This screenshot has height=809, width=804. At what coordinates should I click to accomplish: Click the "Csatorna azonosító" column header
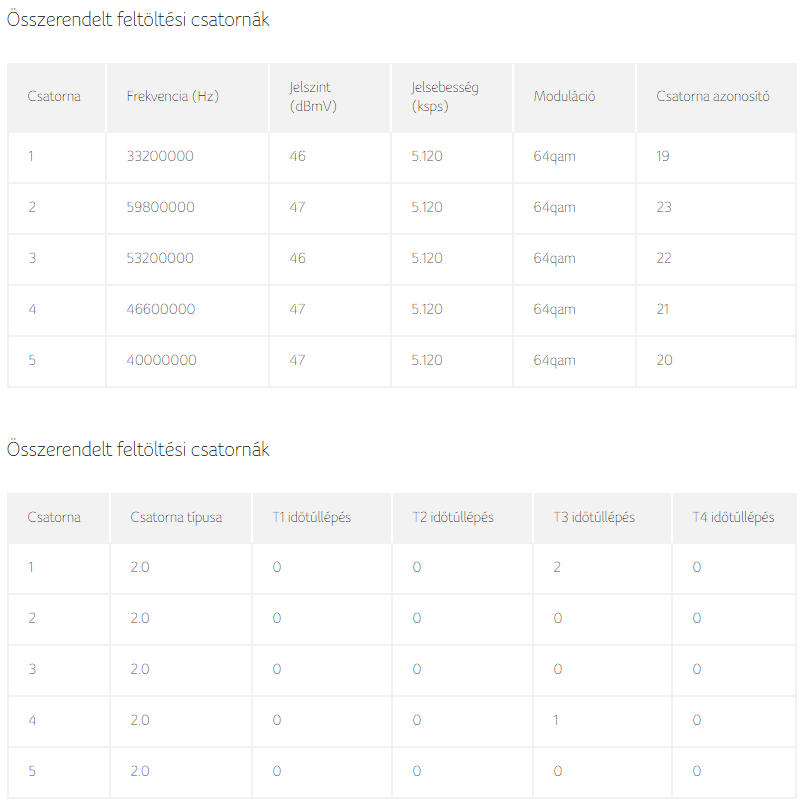pos(712,97)
